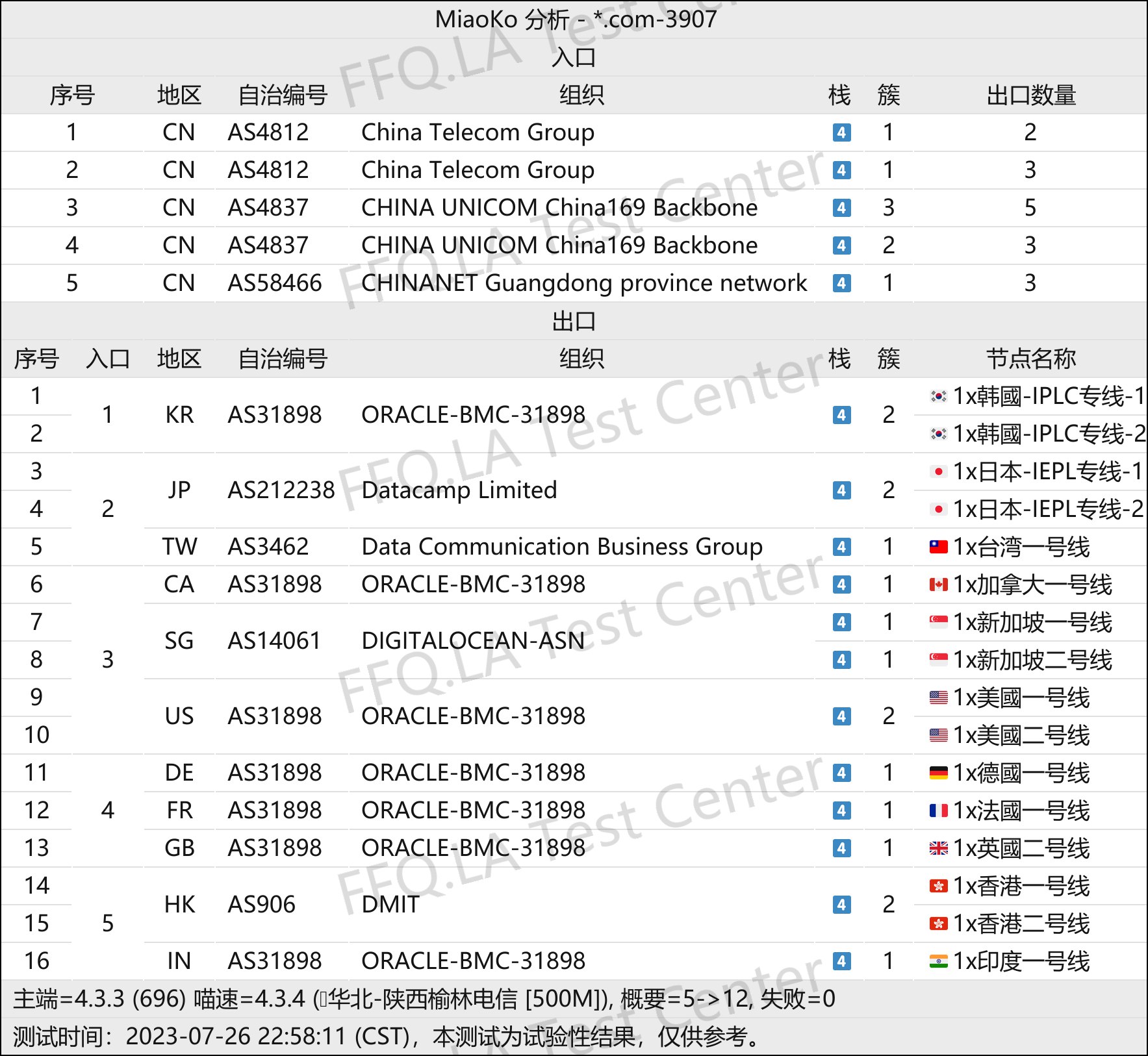This screenshot has width=1148, height=1056.
Task: Click the Taiwan flag beside 1x台湾一号线
Action: click(x=938, y=547)
